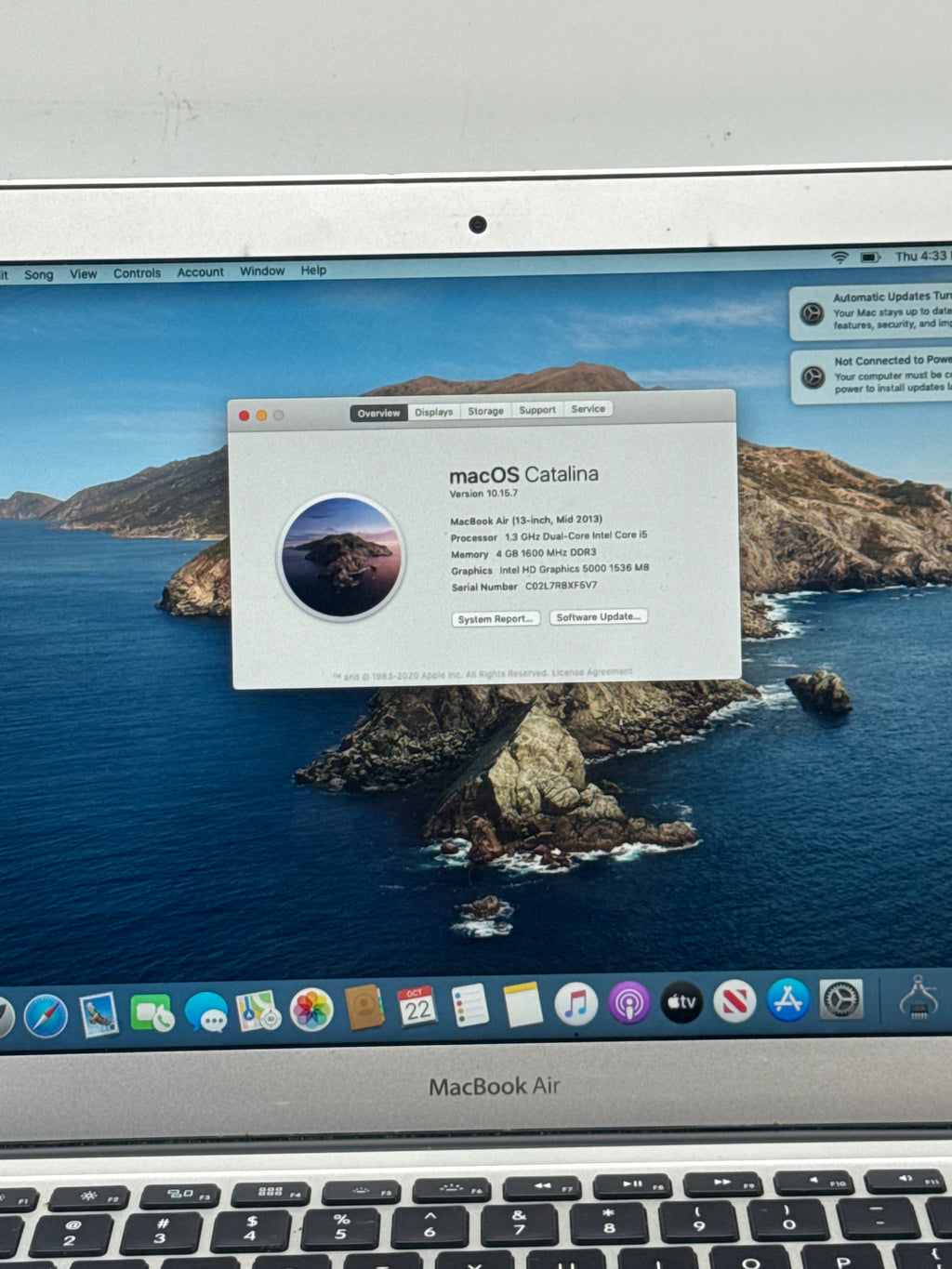Screen dimensions: 952x1269
Task: Click the Software Update button
Action: coord(598,617)
